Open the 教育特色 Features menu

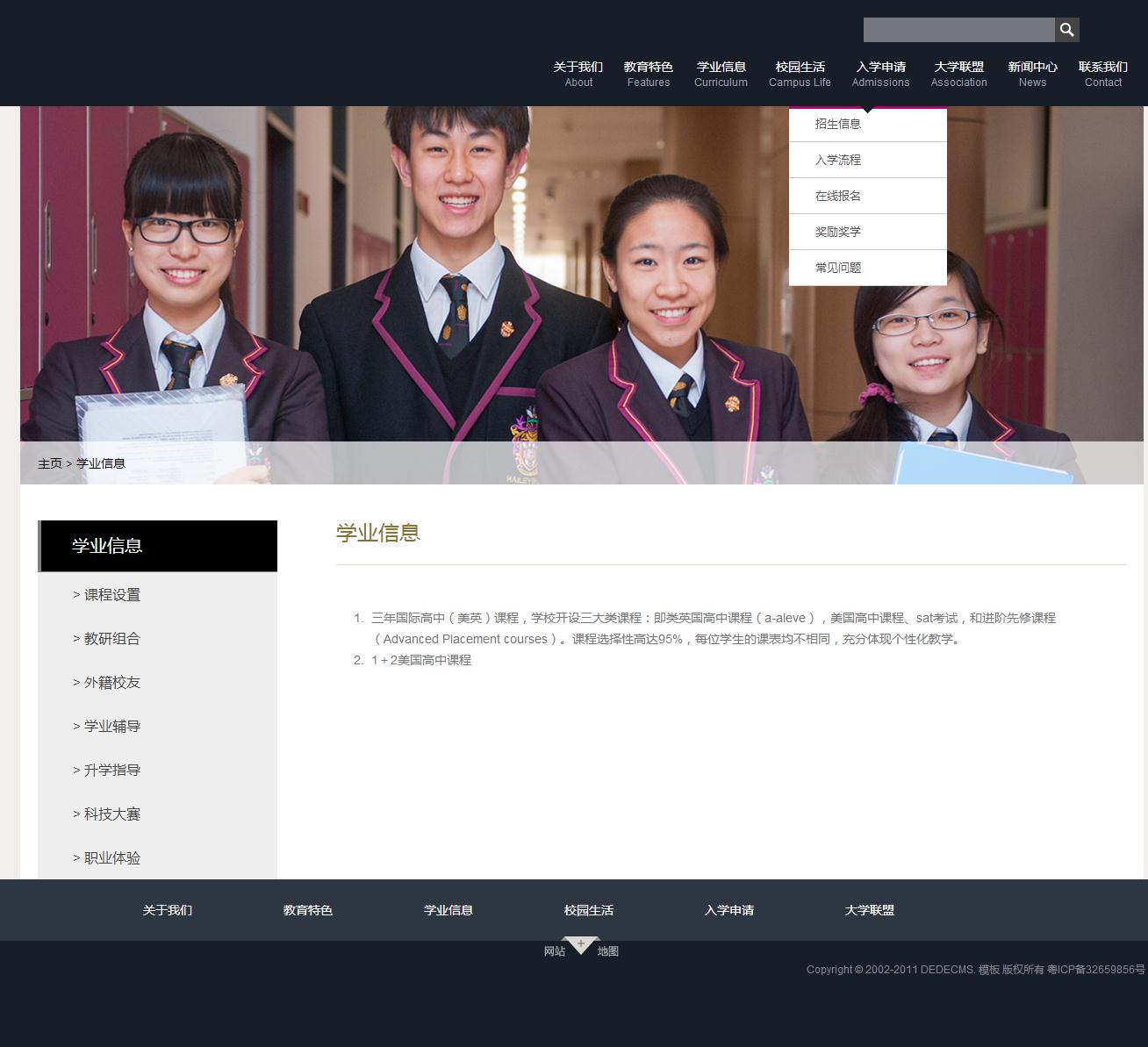click(648, 74)
